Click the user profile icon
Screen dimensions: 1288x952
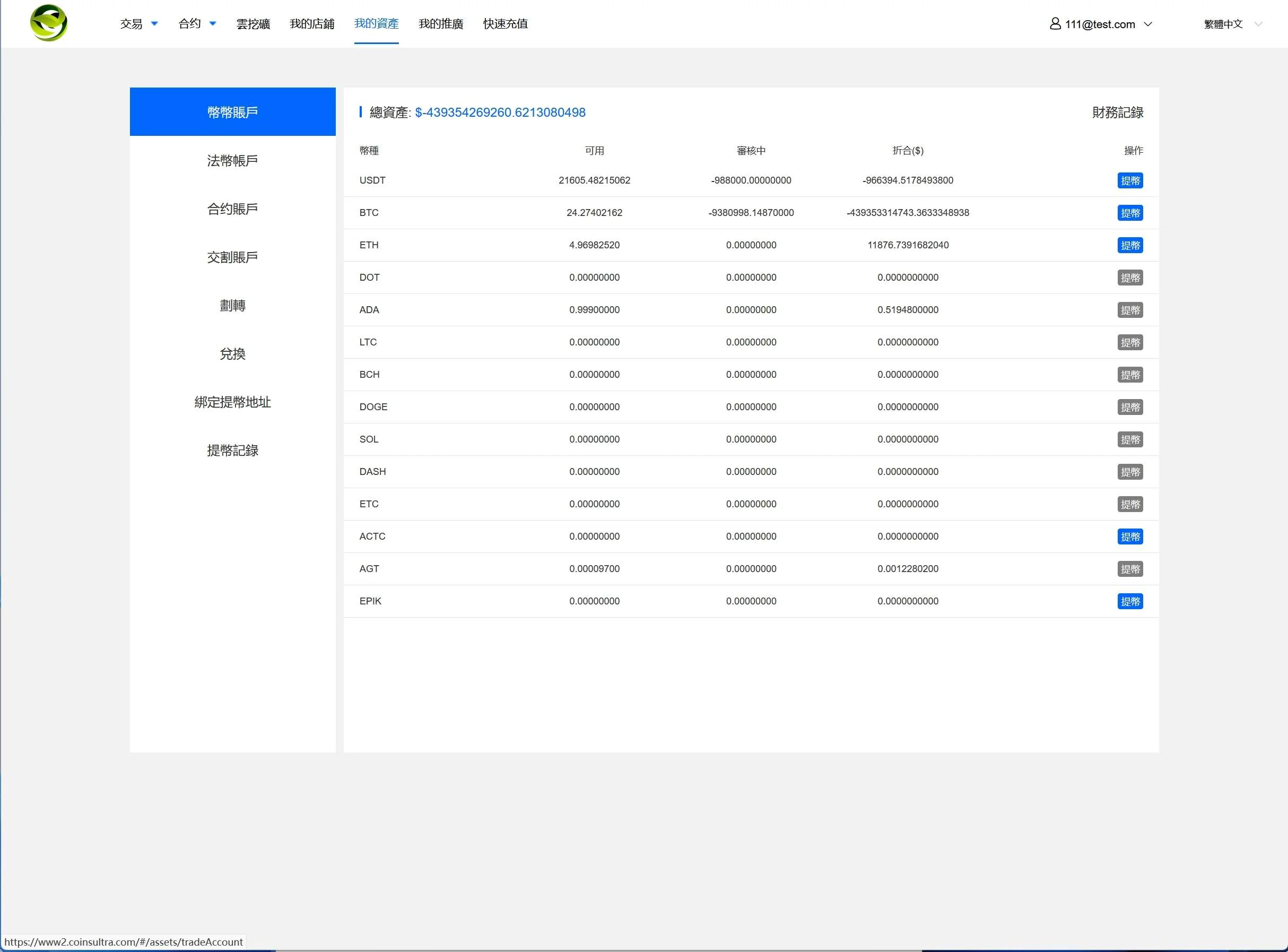click(1055, 24)
